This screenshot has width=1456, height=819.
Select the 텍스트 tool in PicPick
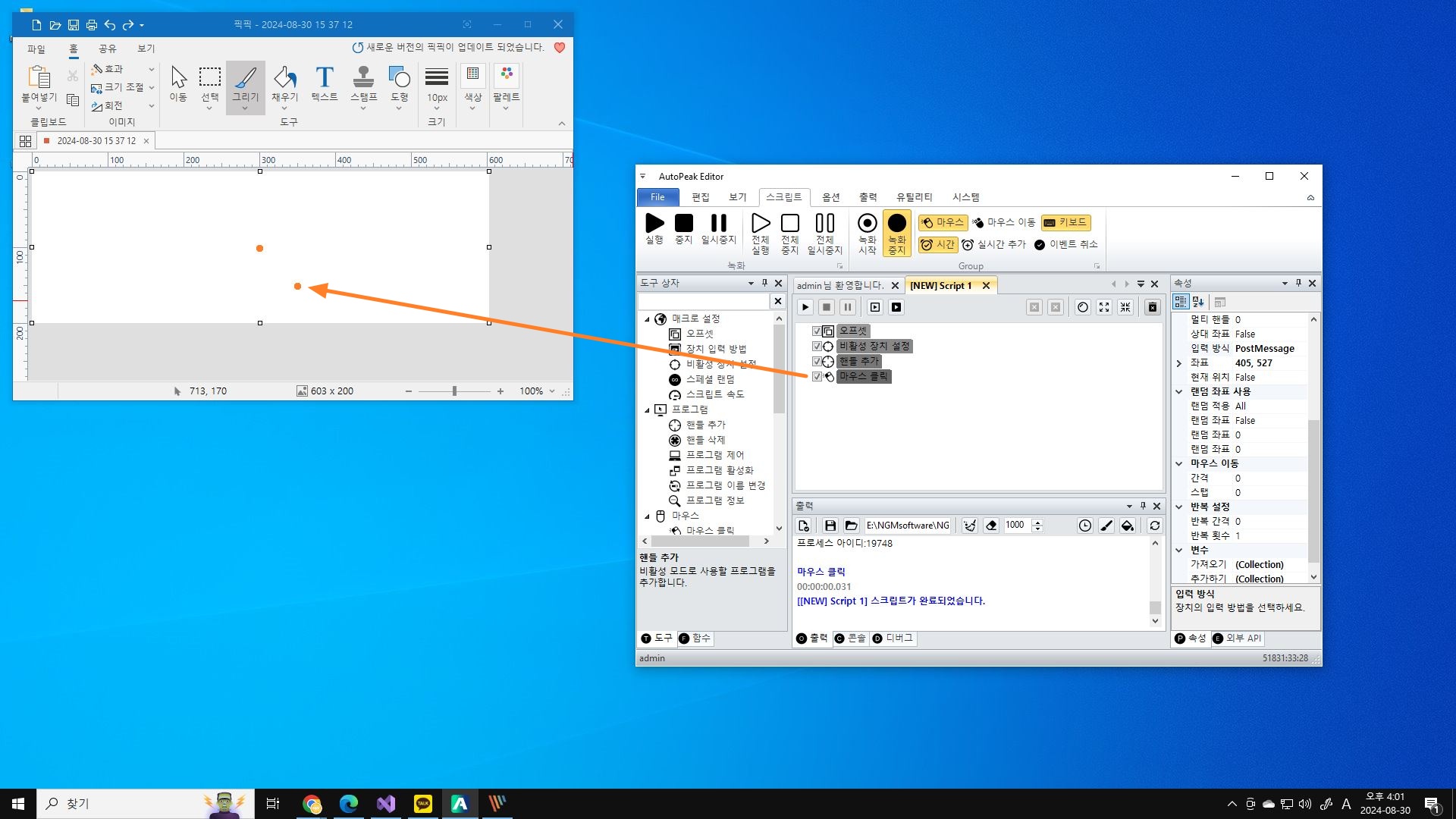(x=325, y=78)
